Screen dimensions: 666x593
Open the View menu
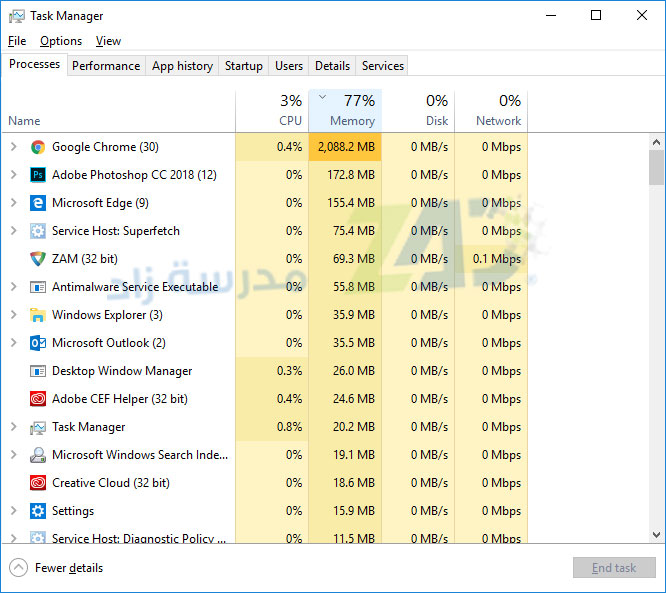coord(108,41)
